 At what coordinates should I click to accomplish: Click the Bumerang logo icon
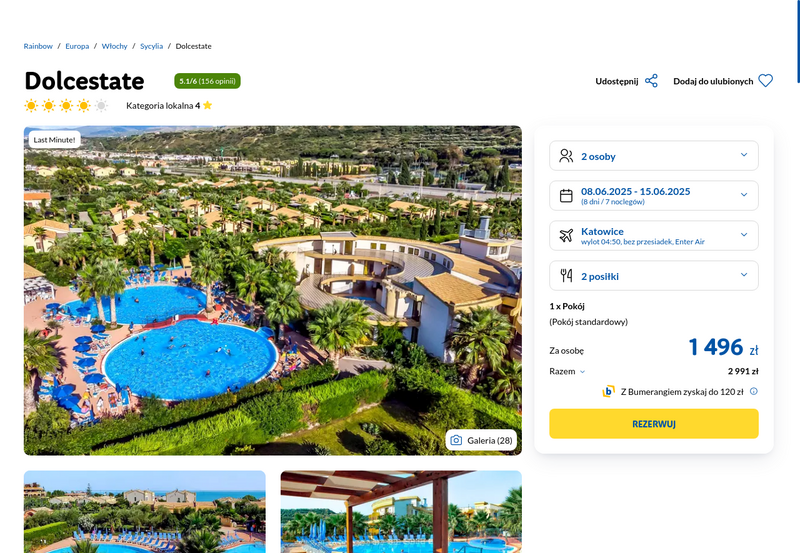[608, 391]
